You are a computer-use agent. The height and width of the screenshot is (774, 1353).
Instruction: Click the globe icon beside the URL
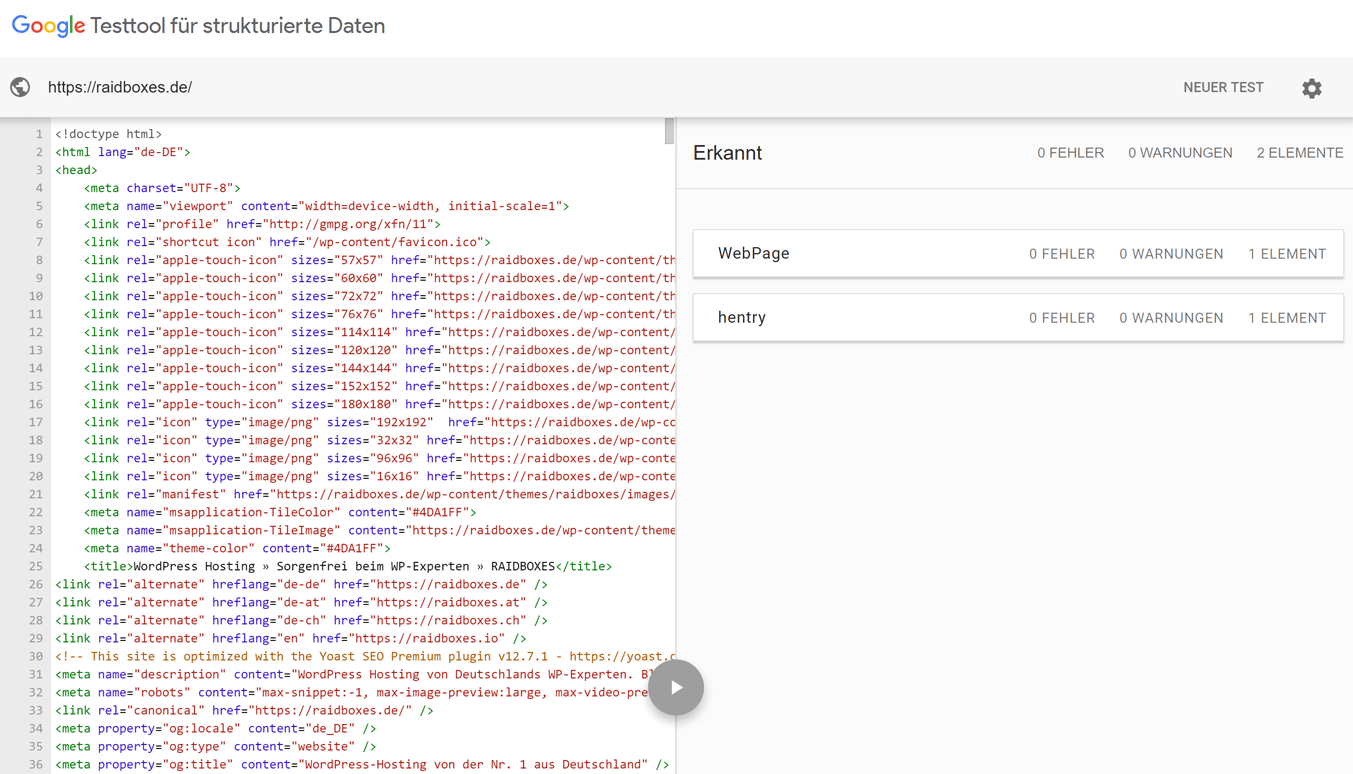[x=20, y=87]
